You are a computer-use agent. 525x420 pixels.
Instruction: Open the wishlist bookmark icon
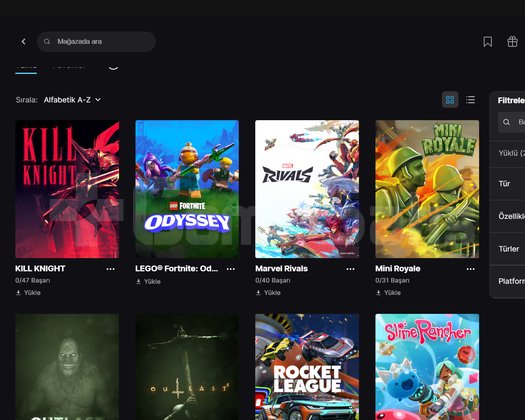(x=488, y=42)
